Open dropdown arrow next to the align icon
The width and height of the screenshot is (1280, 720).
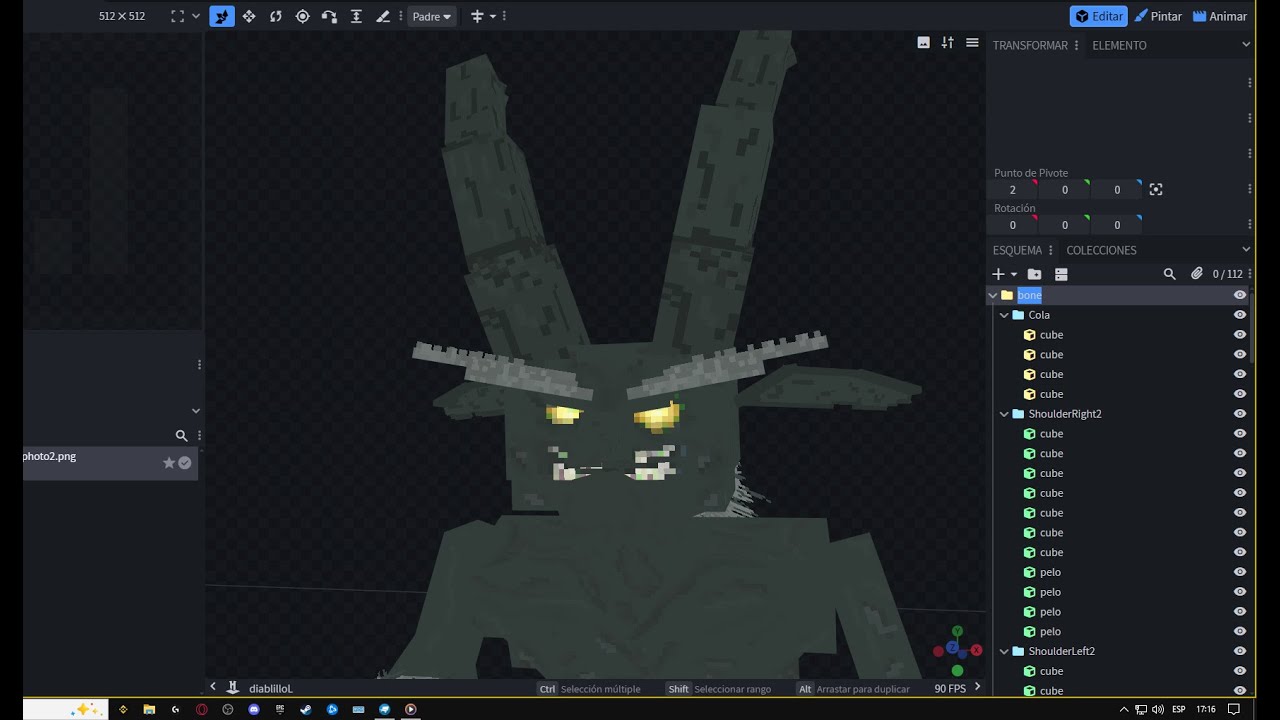pos(493,16)
